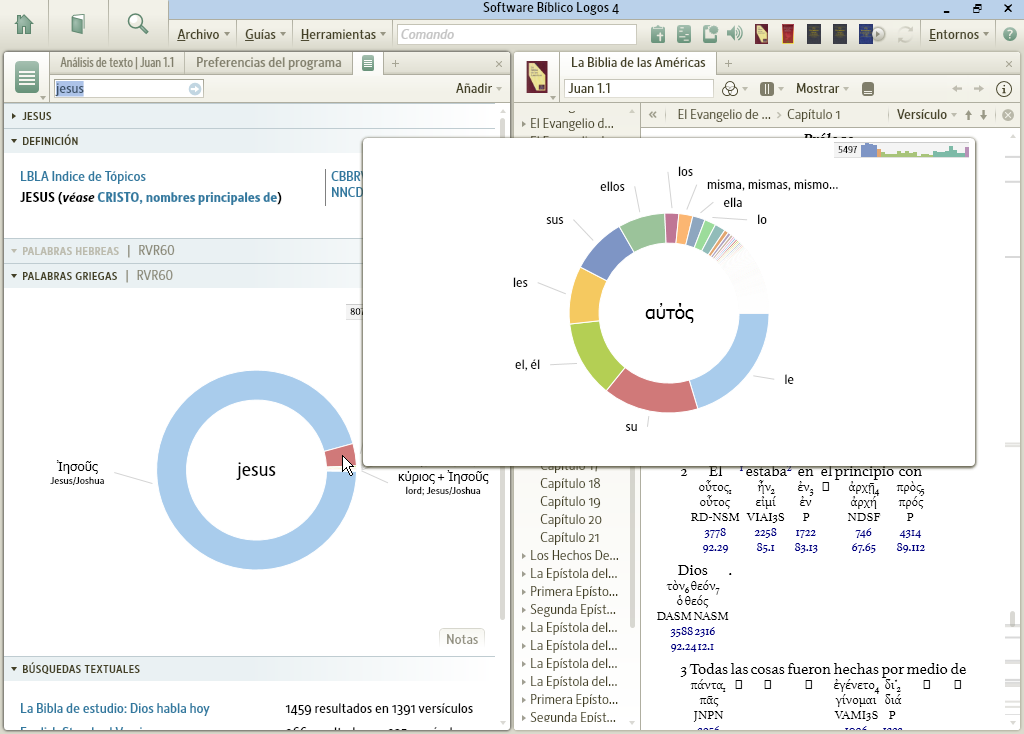Open the parallel columns dropdown
Screen dimensions: 1024x734
[x=771, y=89]
